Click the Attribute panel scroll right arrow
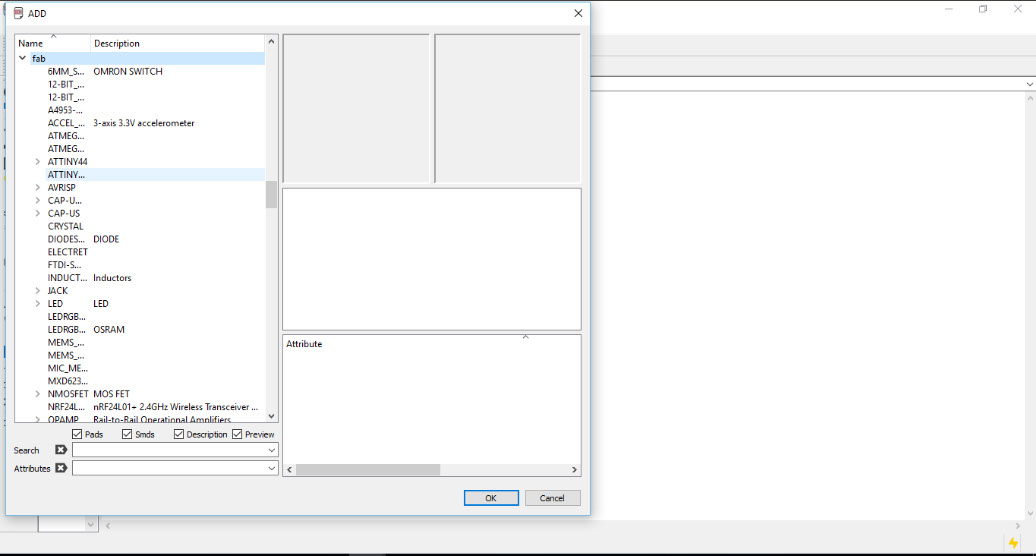 (x=574, y=469)
